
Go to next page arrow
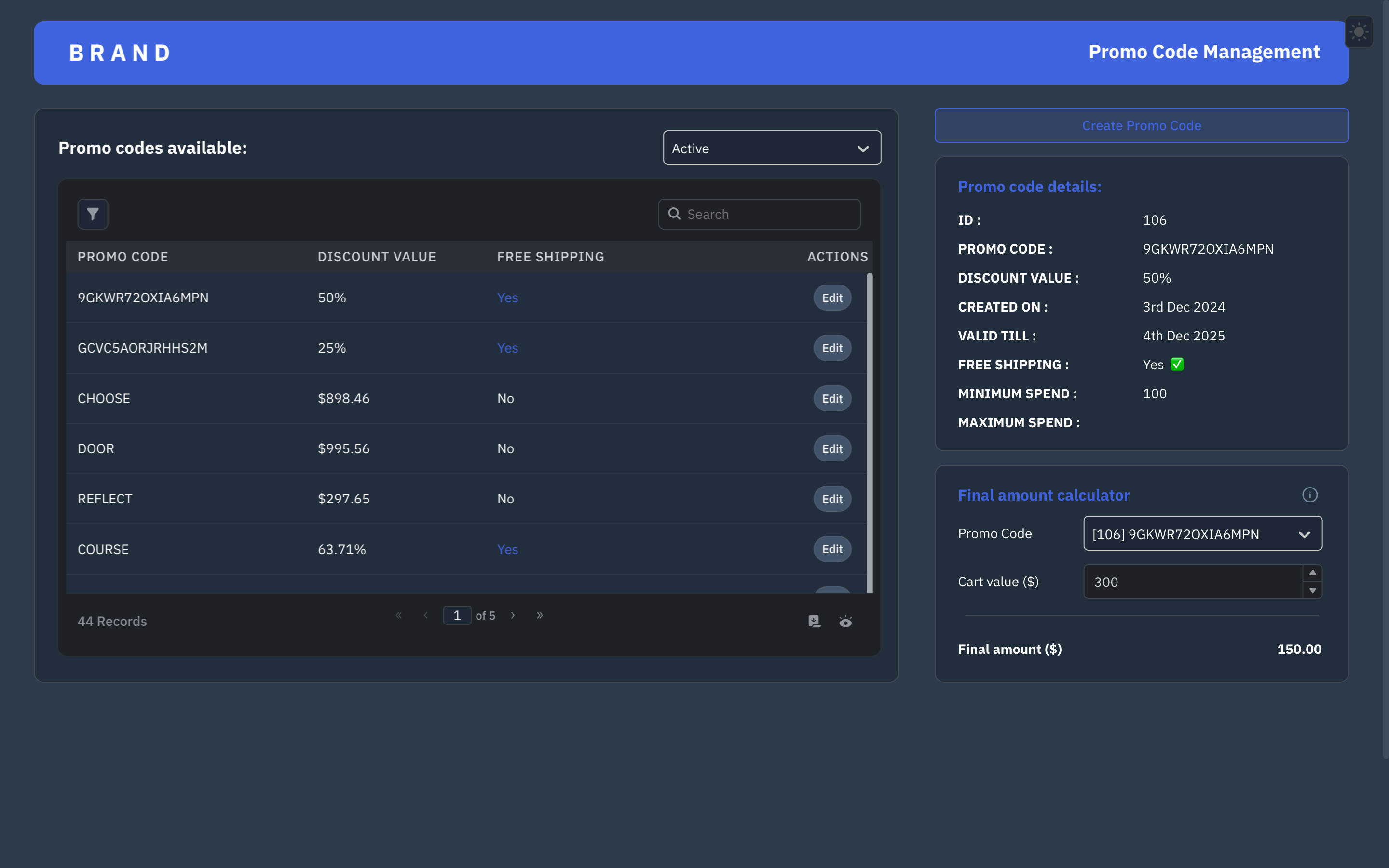tap(513, 615)
